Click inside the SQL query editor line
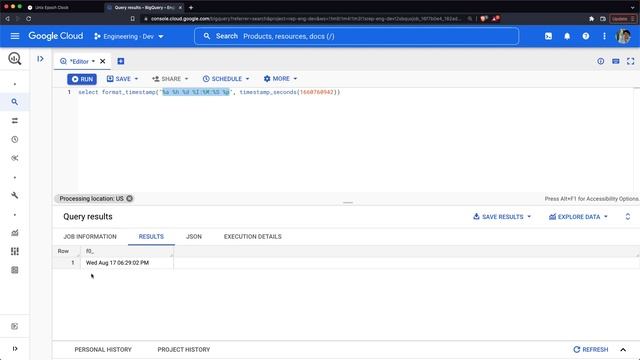 point(209,92)
